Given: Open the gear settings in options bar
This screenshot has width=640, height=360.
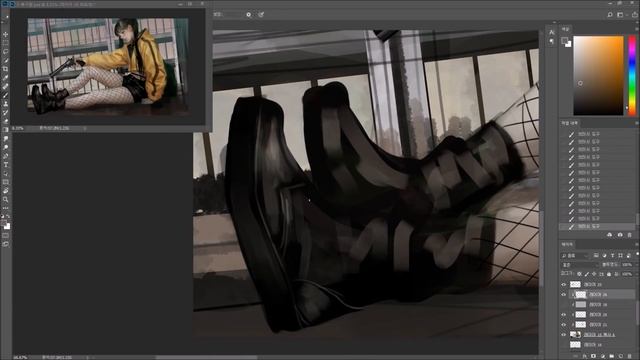Looking at the screenshot, I should point(249,15).
